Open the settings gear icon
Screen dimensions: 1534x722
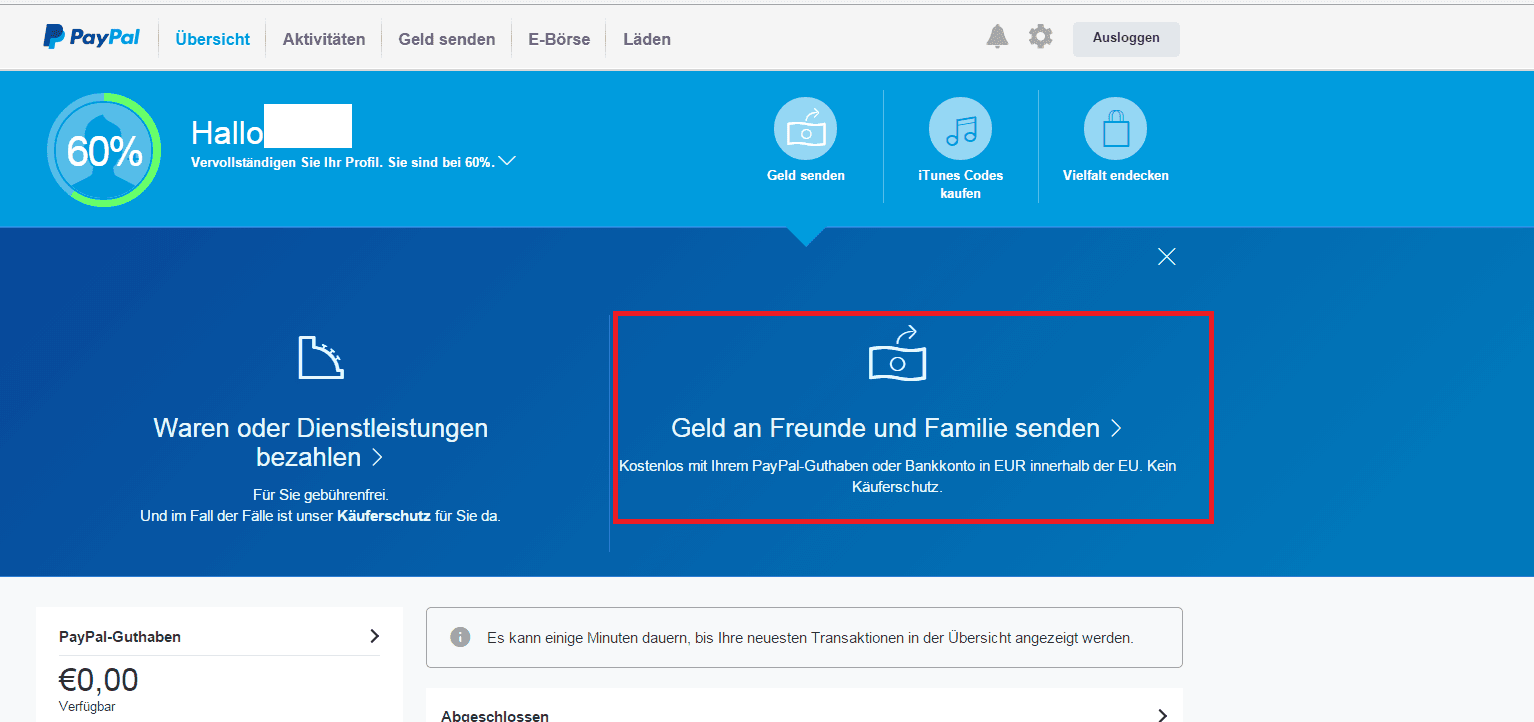tap(1041, 37)
